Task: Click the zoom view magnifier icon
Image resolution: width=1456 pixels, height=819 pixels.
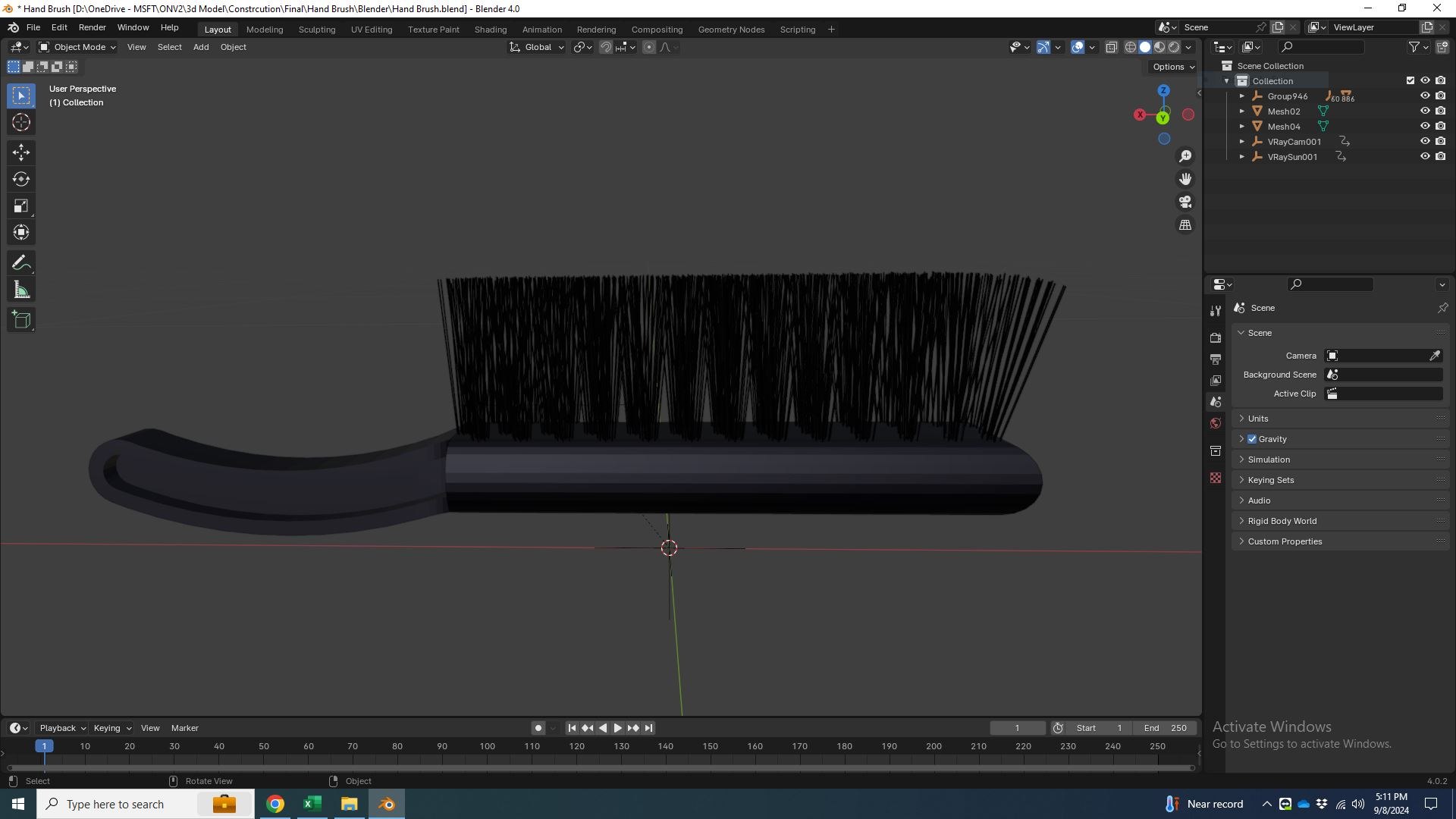Action: (1185, 156)
